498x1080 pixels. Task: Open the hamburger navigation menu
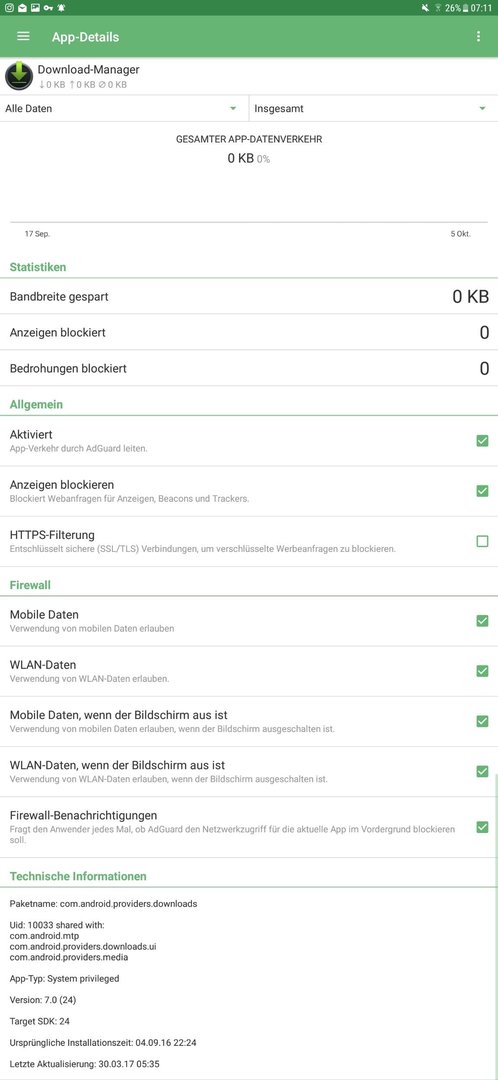point(23,37)
